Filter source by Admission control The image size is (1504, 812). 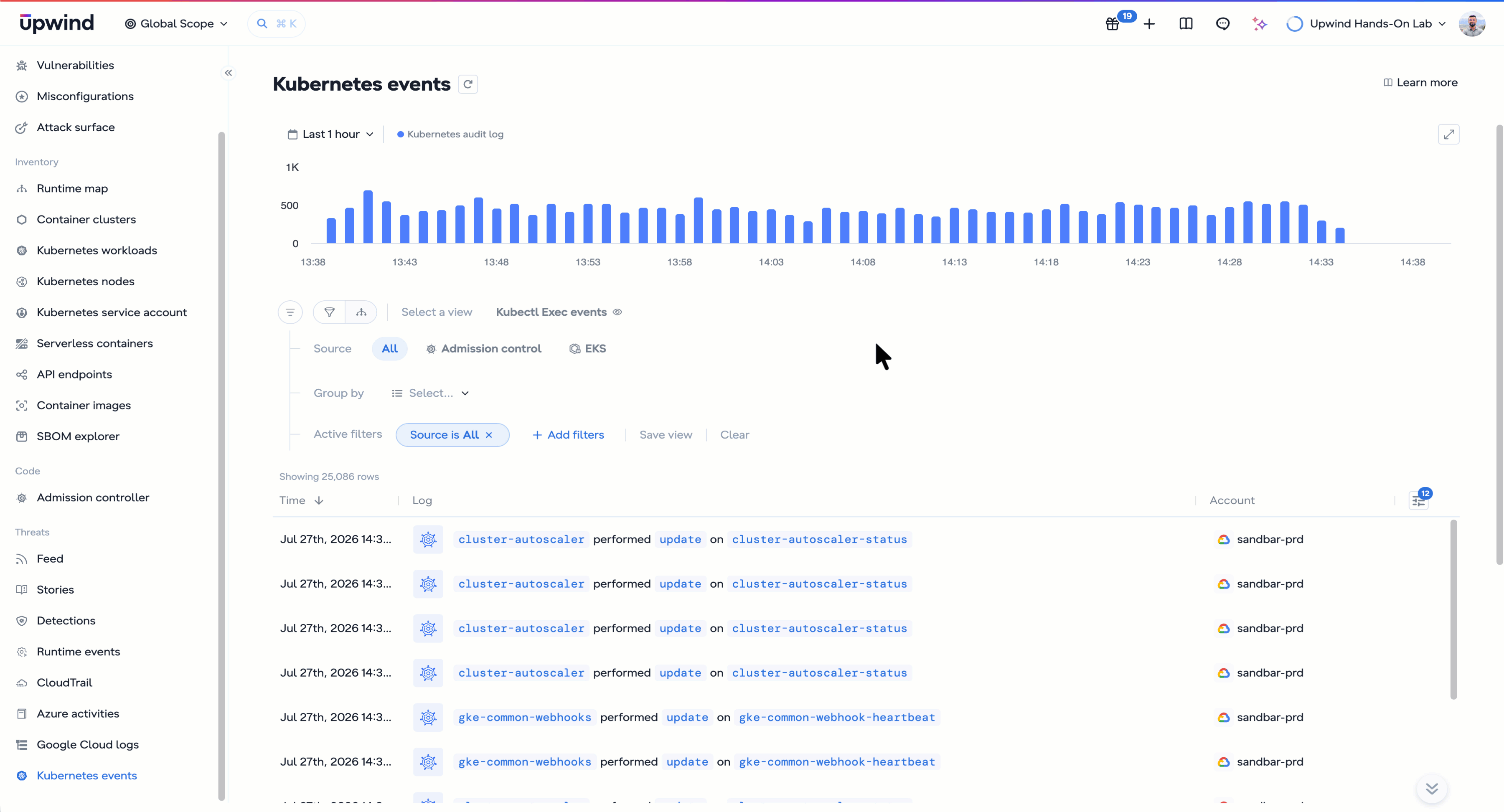click(483, 348)
